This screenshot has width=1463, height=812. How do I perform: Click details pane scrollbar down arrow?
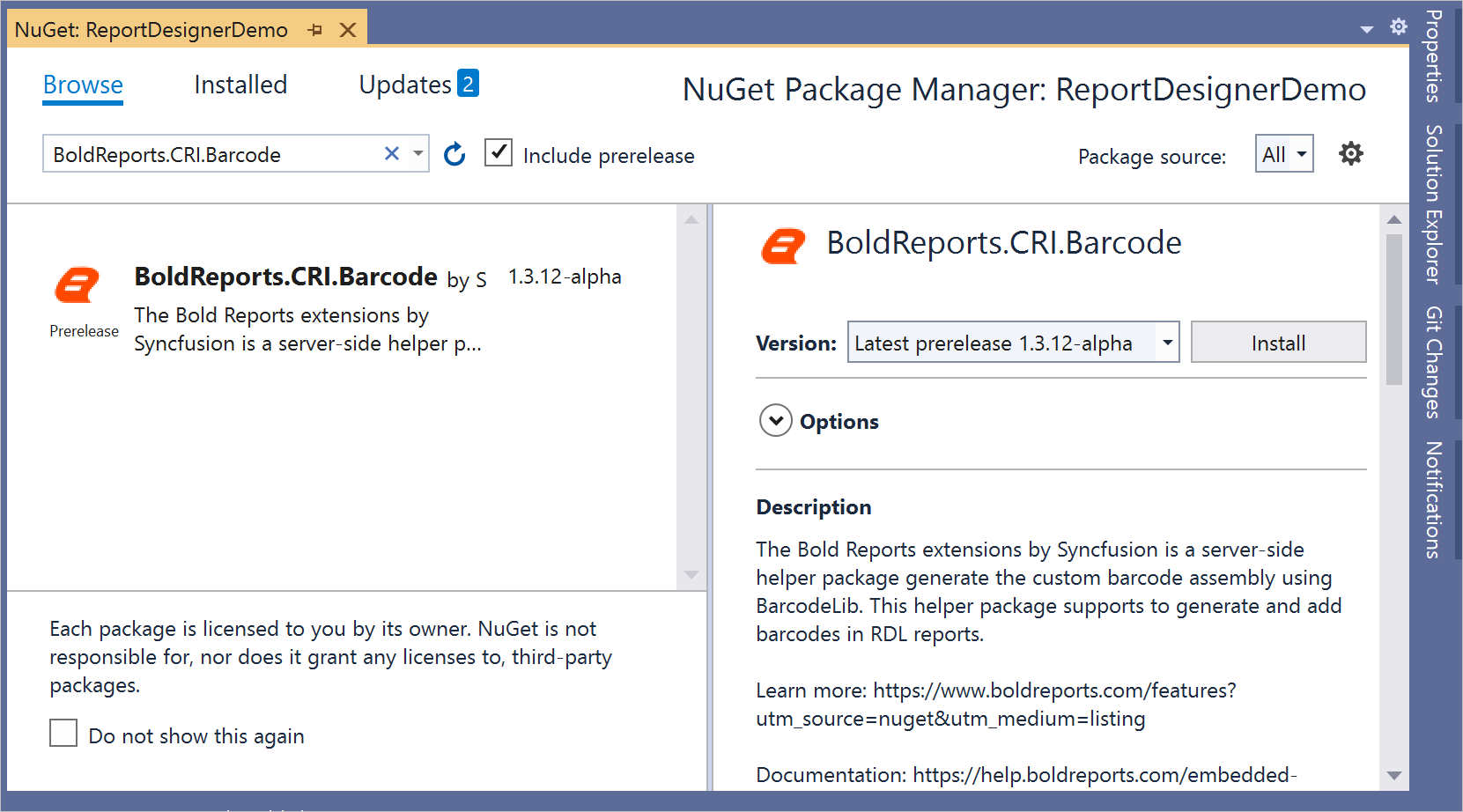pyautogui.click(x=1393, y=776)
